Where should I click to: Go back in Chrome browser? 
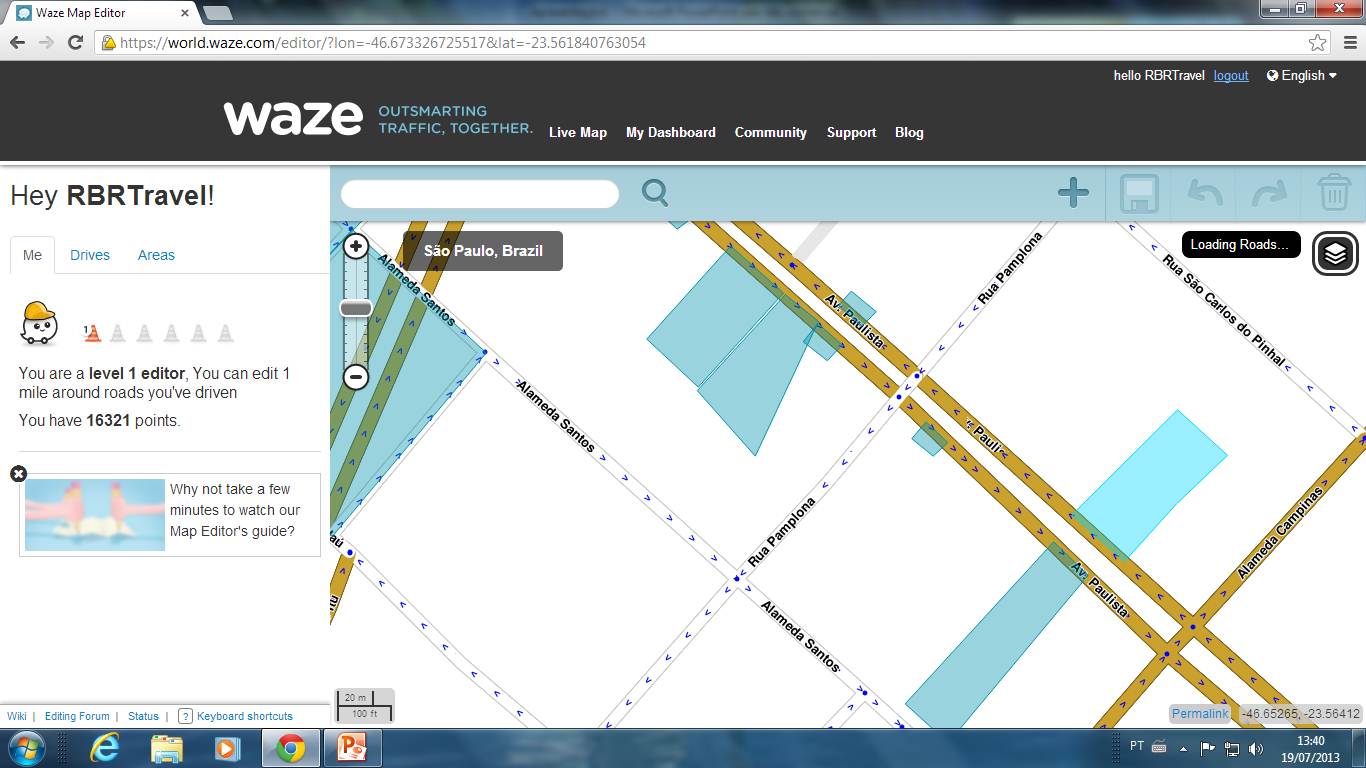(x=17, y=43)
